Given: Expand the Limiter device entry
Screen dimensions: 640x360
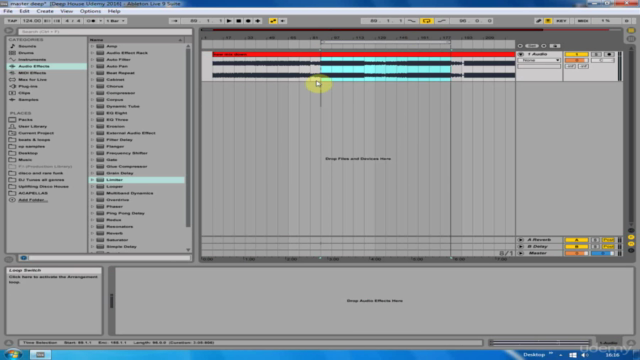Looking at the screenshot, I should (x=92, y=180).
